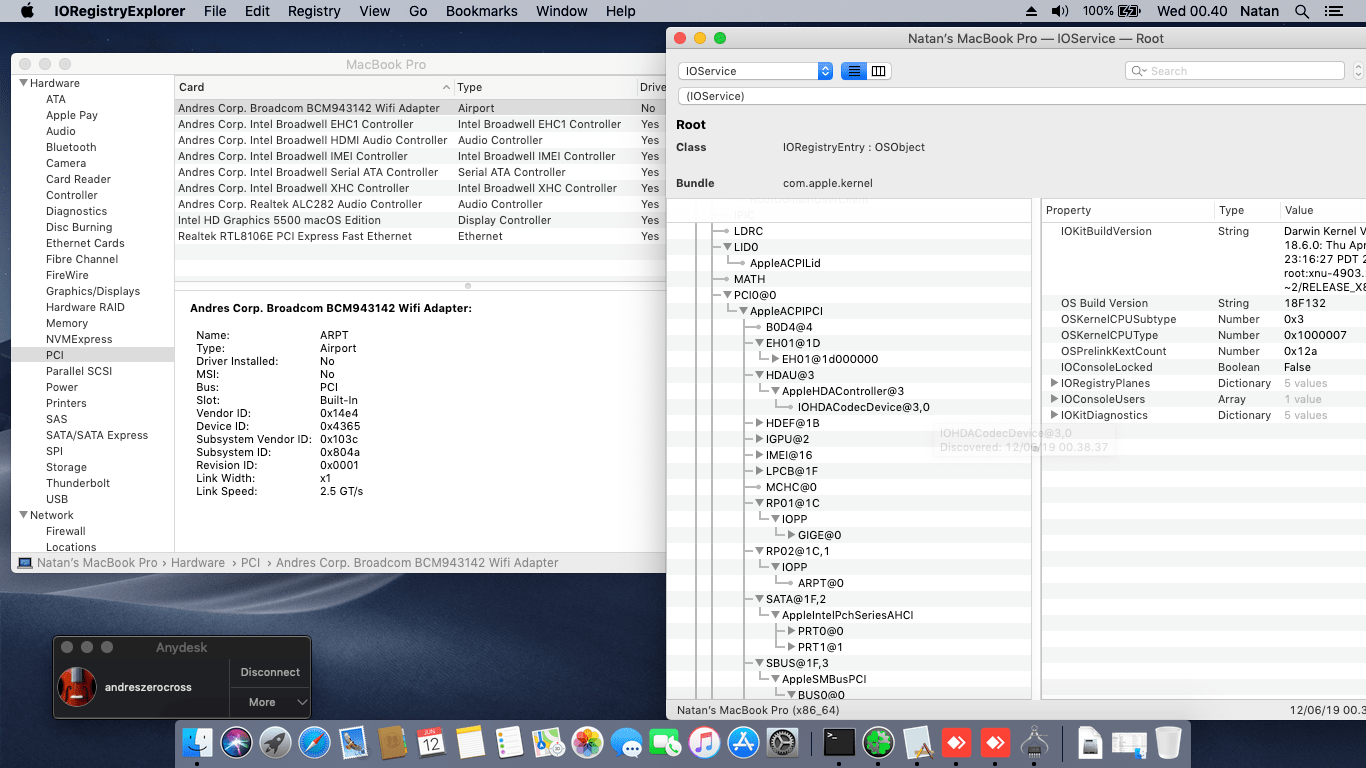This screenshot has width=1366, height=768.
Task: Collapse the LID0 tree node
Action: click(x=727, y=247)
